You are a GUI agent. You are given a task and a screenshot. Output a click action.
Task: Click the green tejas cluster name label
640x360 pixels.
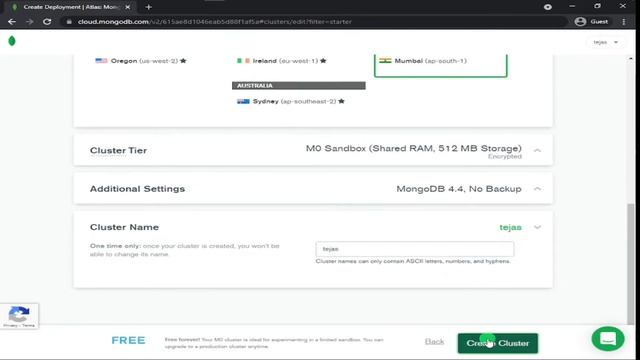(x=510, y=227)
